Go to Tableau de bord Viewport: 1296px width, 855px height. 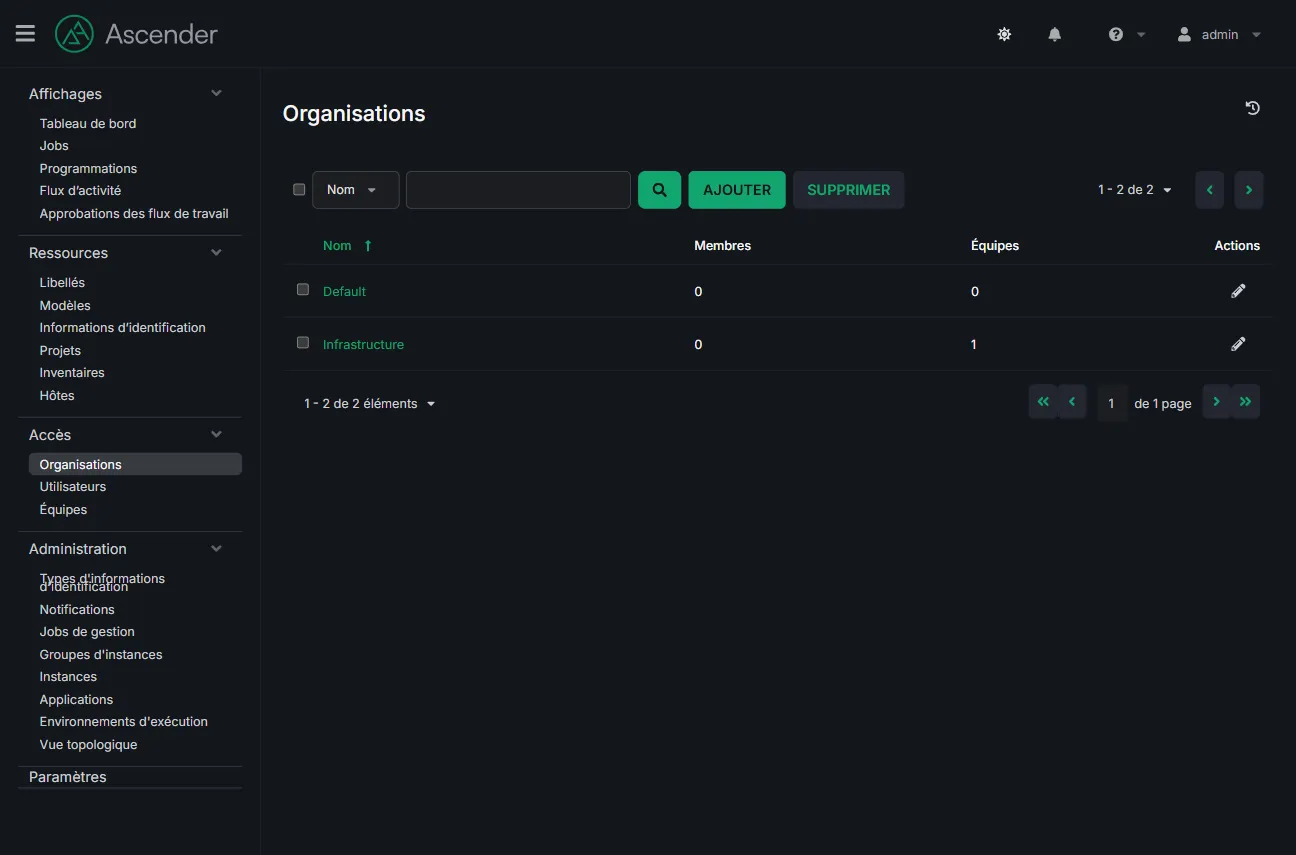tap(88, 124)
